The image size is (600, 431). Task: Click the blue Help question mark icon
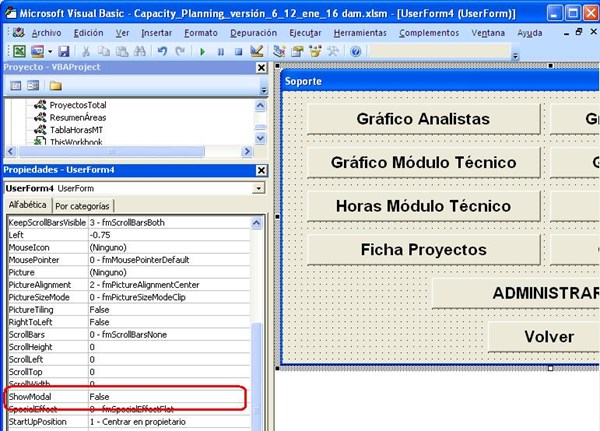pyautogui.click(x=355, y=51)
